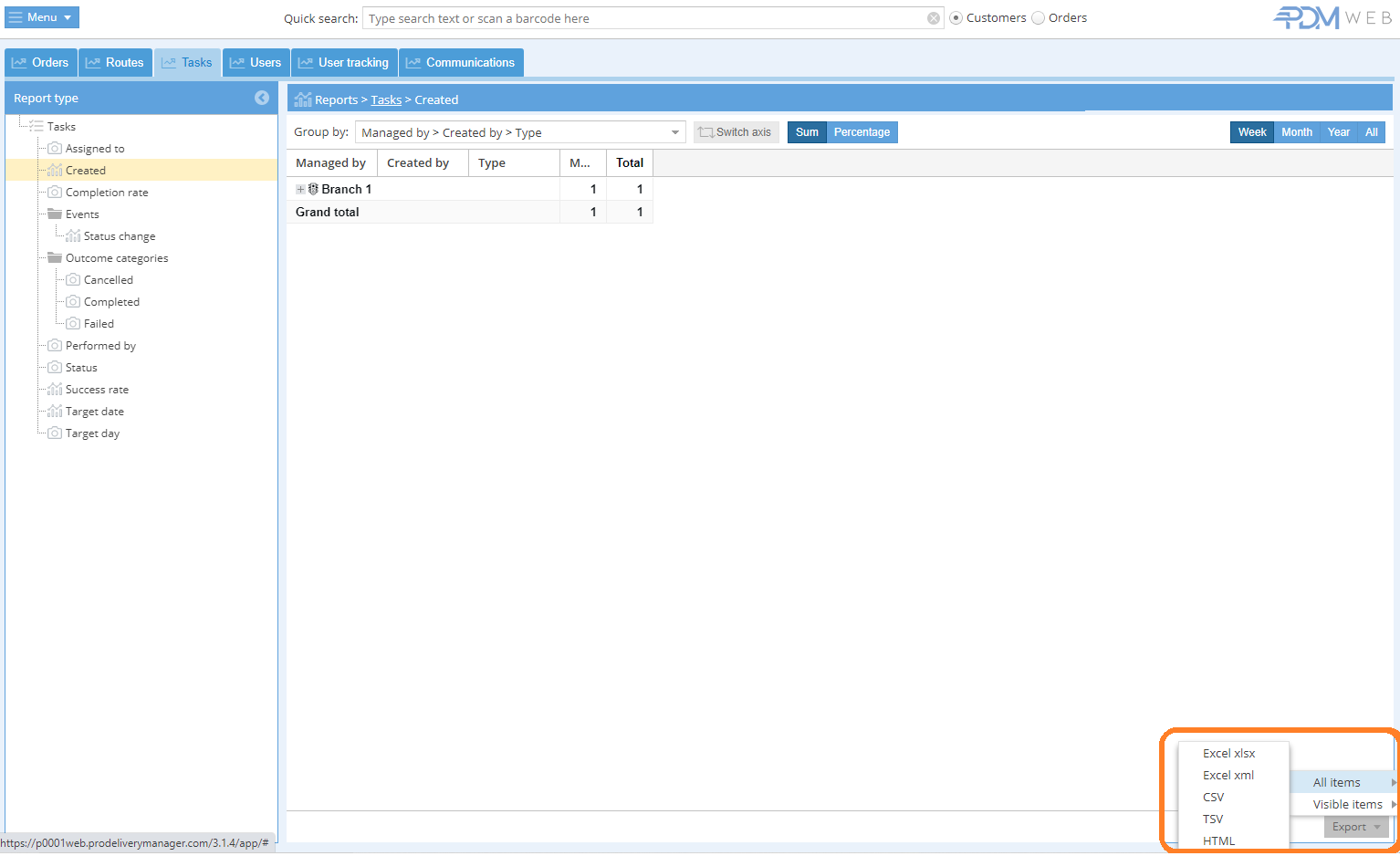1400x856 pixels.
Task: Select the Orders radio button
Action: click(1039, 18)
